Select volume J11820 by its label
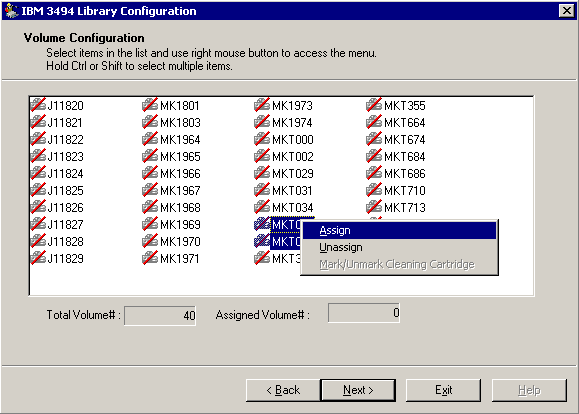 point(65,106)
